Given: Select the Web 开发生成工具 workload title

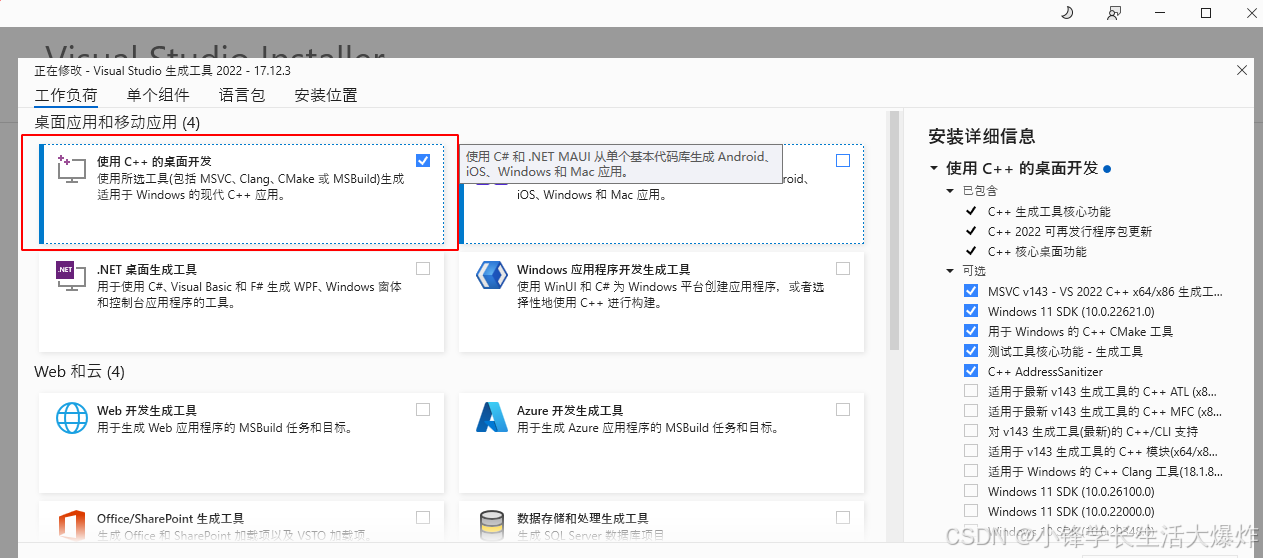Looking at the screenshot, I should [147, 411].
